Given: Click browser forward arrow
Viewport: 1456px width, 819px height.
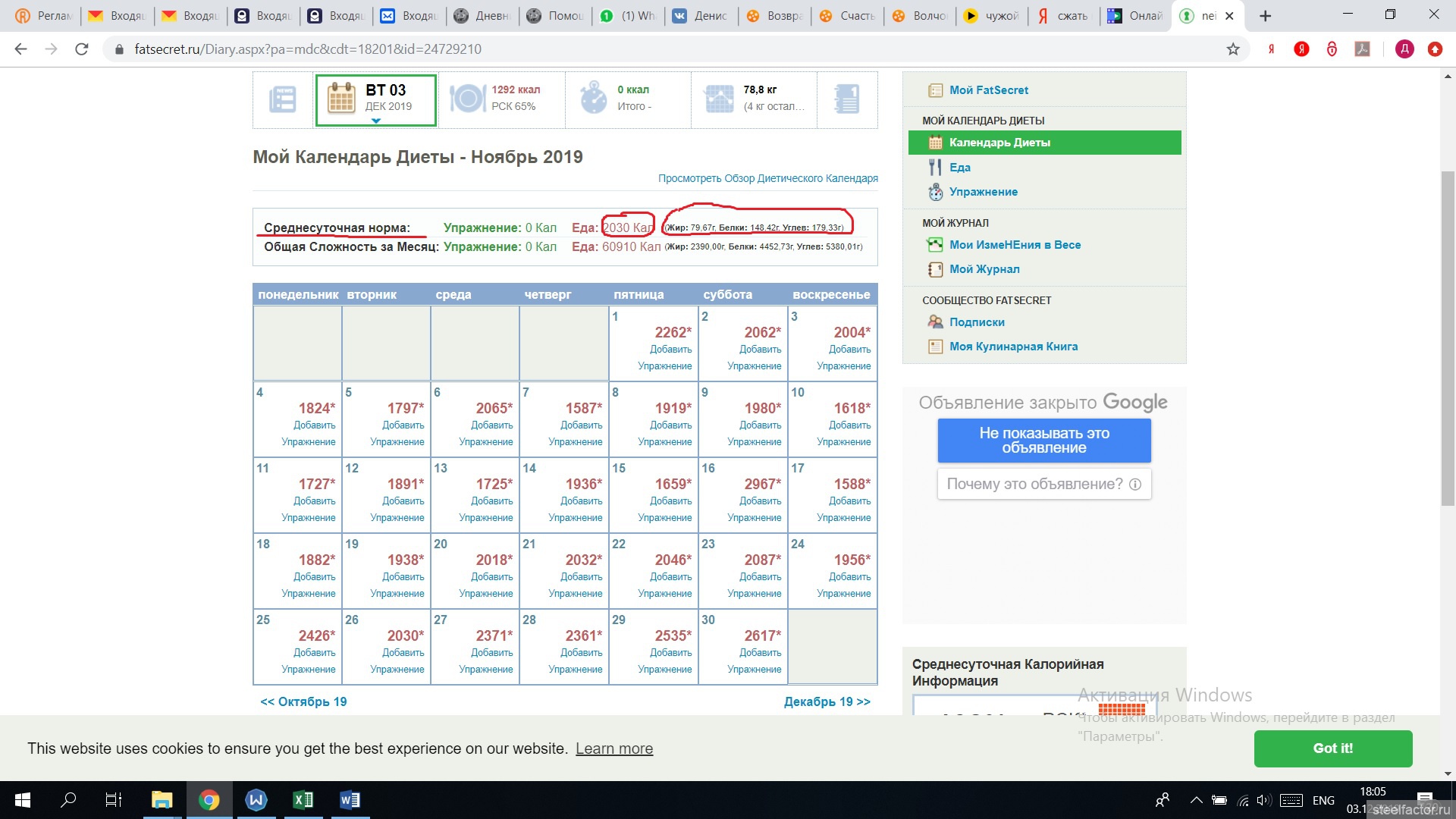Looking at the screenshot, I should click(x=51, y=49).
